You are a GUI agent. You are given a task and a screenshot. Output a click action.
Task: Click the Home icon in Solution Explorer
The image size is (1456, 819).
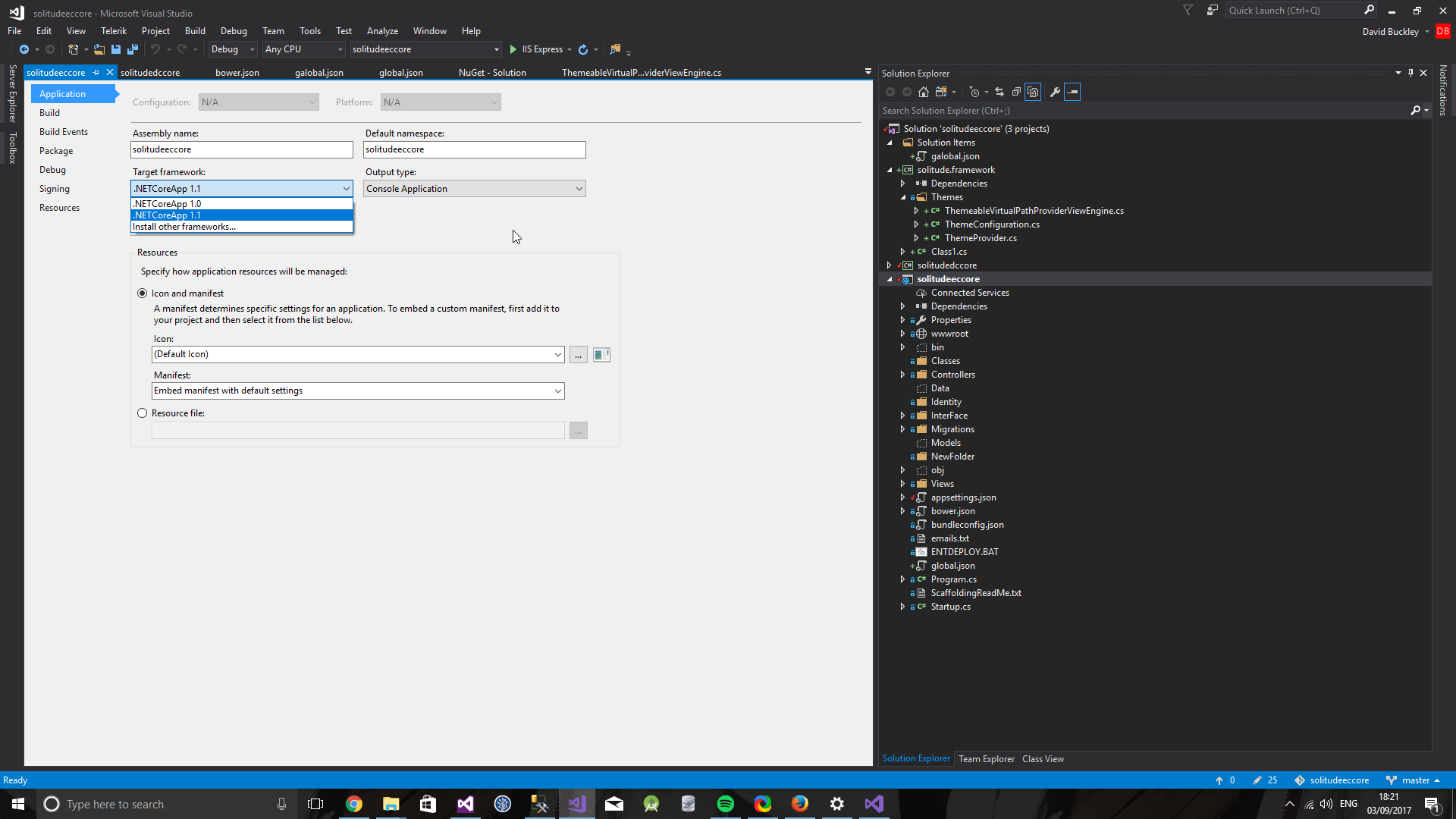[x=923, y=92]
